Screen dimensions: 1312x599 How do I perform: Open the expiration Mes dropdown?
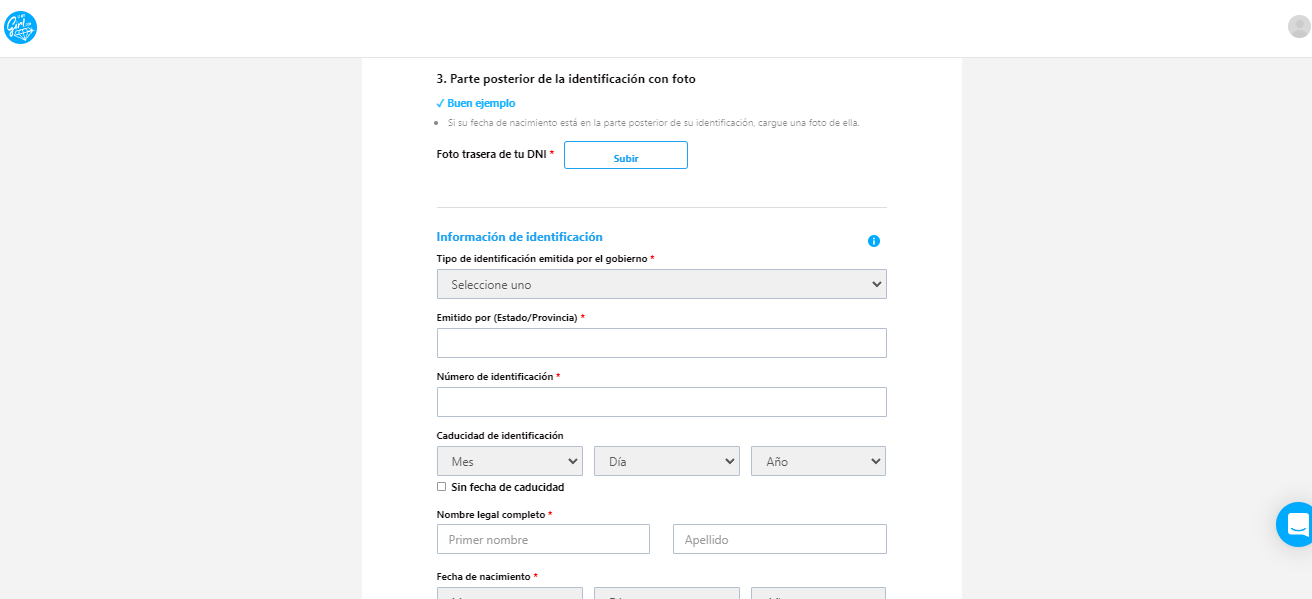tap(509, 461)
